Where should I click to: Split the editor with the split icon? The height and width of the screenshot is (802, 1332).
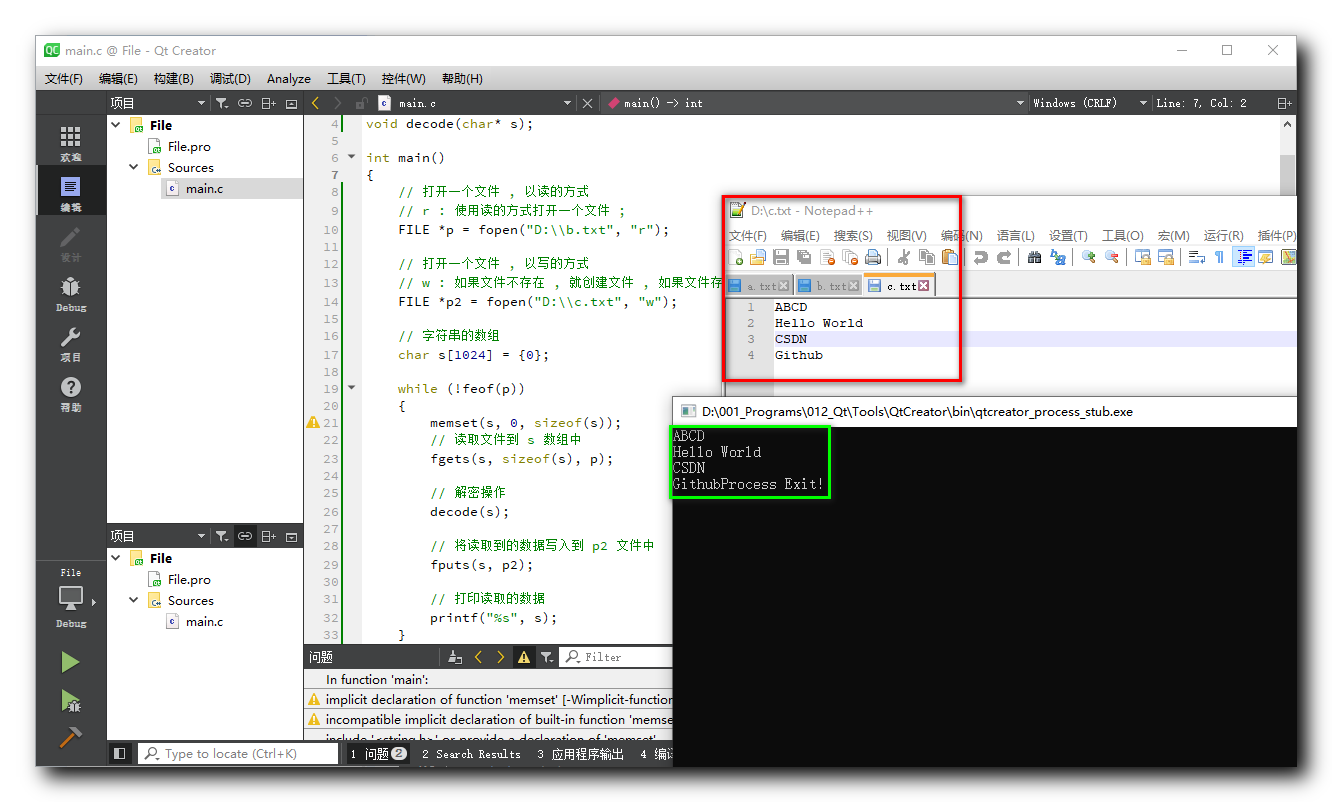1284,103
